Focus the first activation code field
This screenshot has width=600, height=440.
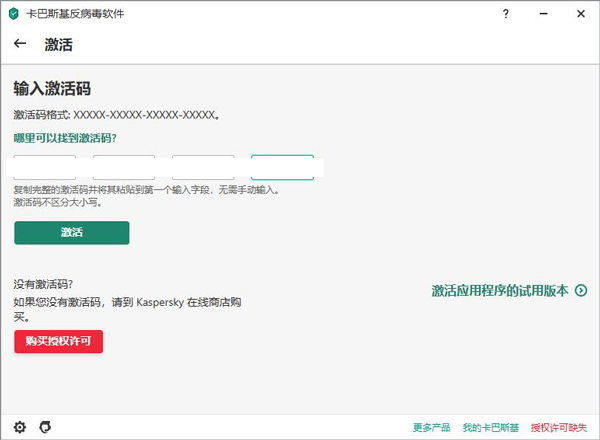click(x=45, y=167)
